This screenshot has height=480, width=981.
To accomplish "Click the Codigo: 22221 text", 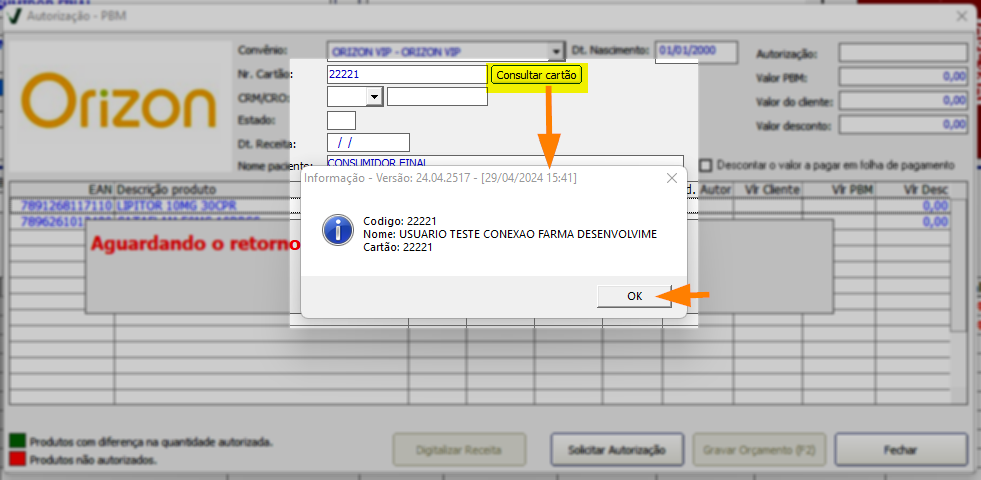I will click(400, 221).
